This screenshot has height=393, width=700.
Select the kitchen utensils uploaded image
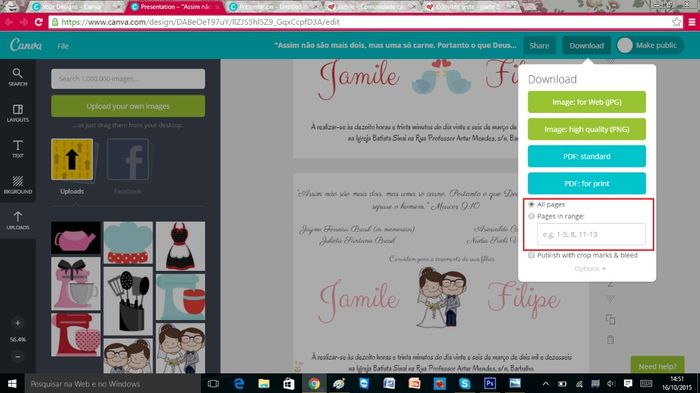(128, 301)
